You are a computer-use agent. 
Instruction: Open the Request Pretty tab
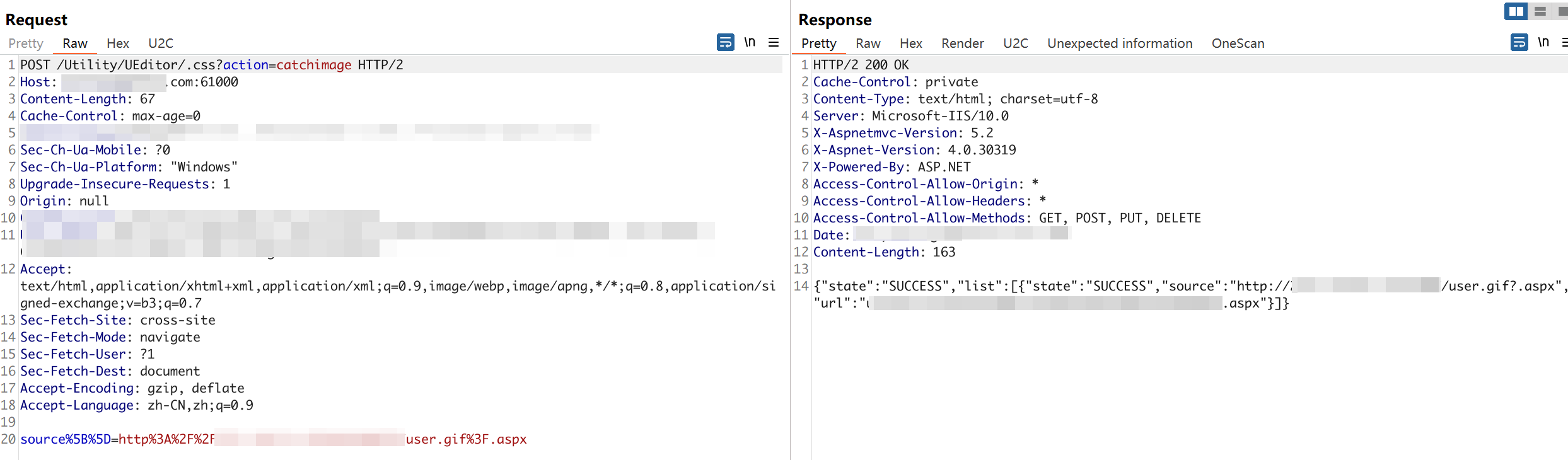26,43
